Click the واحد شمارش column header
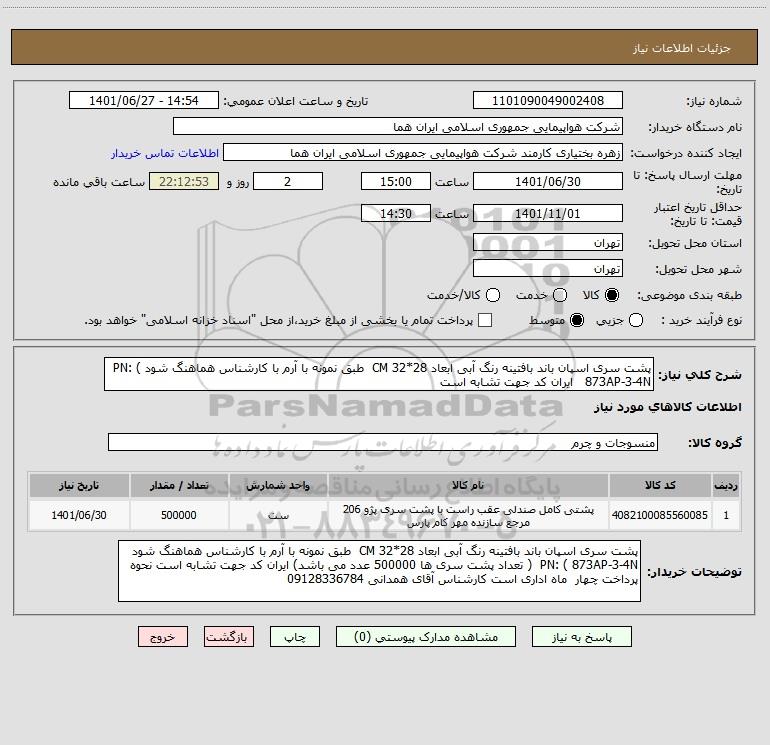The height and width of the screenshot is (745, 770). pyautogui.click(x=278, y=485)
